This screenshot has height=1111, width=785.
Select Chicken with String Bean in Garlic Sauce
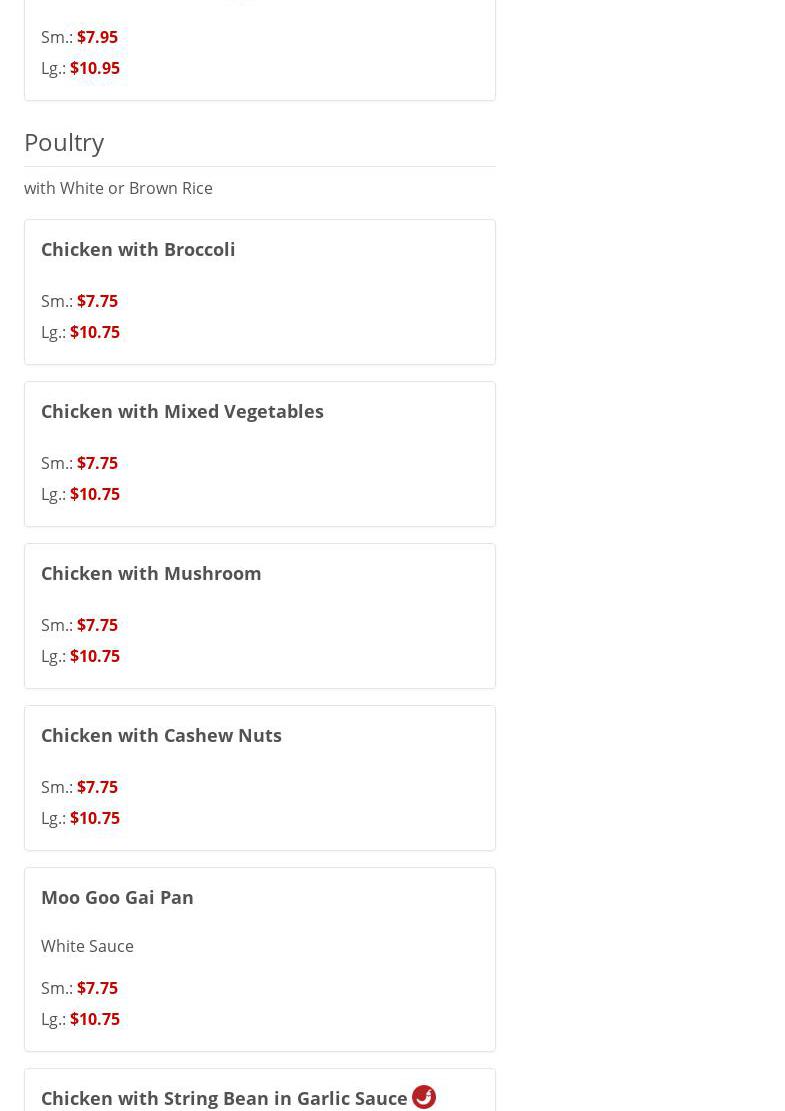point(224,1098)
